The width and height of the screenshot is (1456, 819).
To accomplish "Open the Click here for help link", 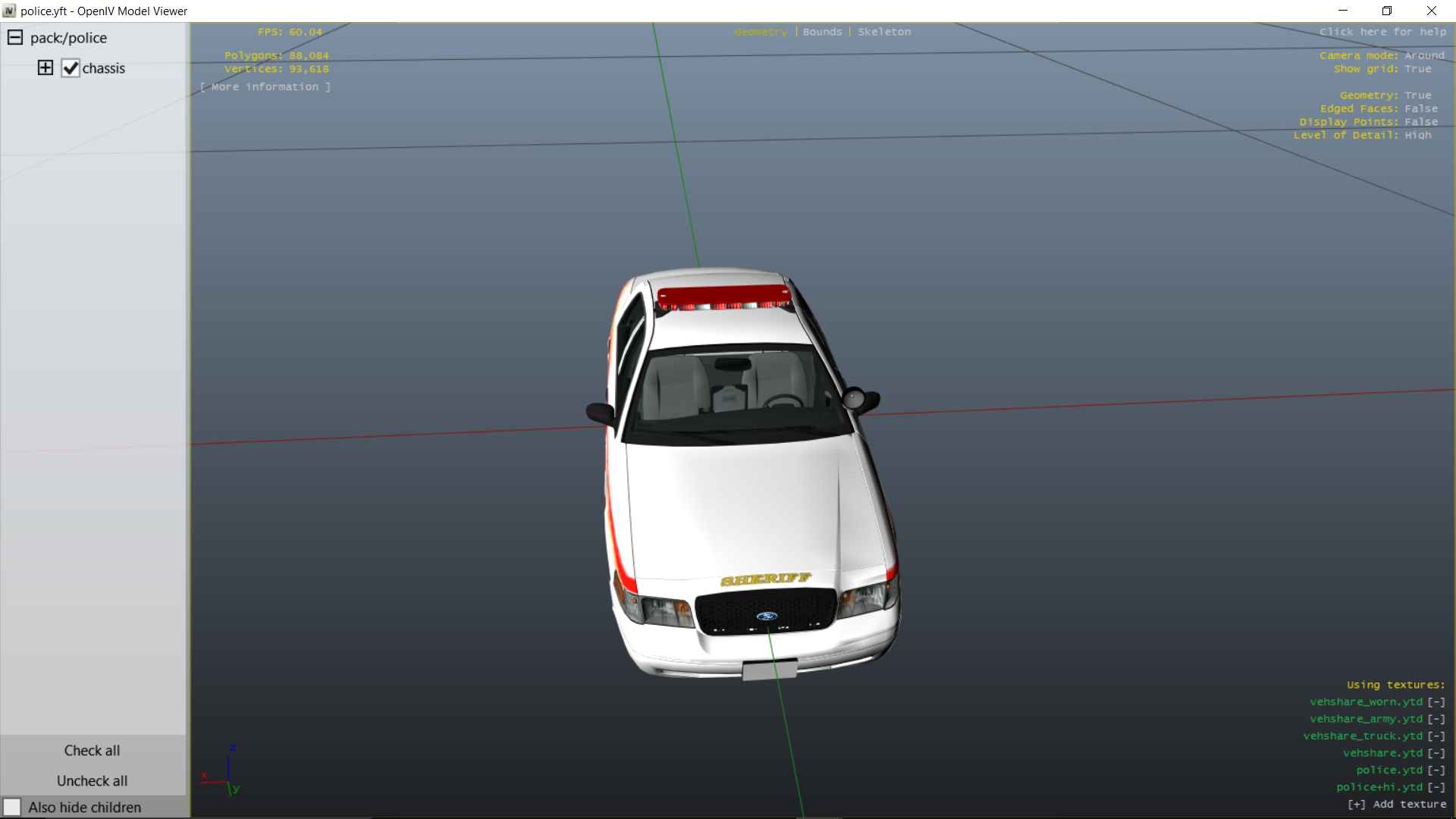I will (1382, 32).
